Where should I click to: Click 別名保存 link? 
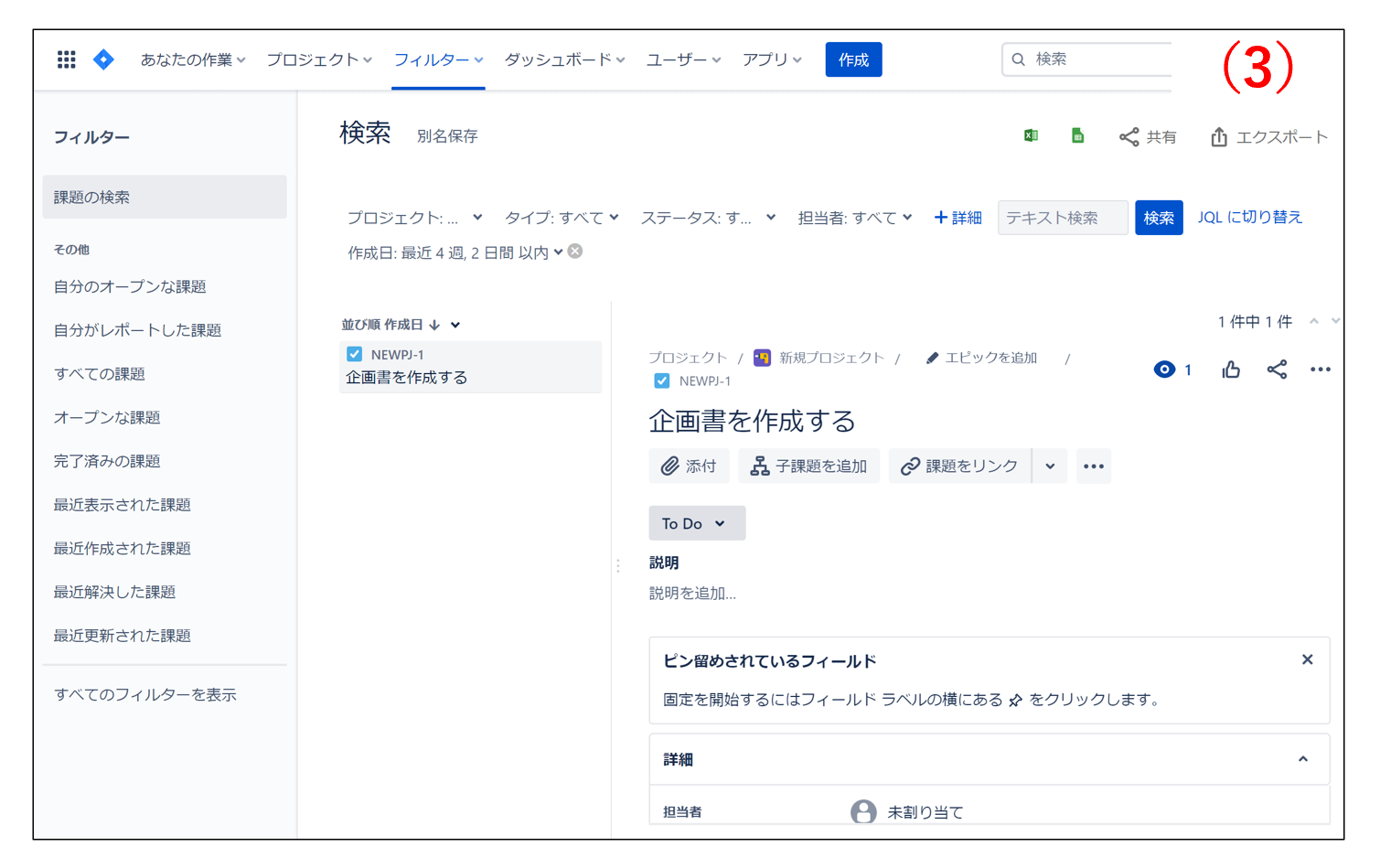[x=447, y=136]
